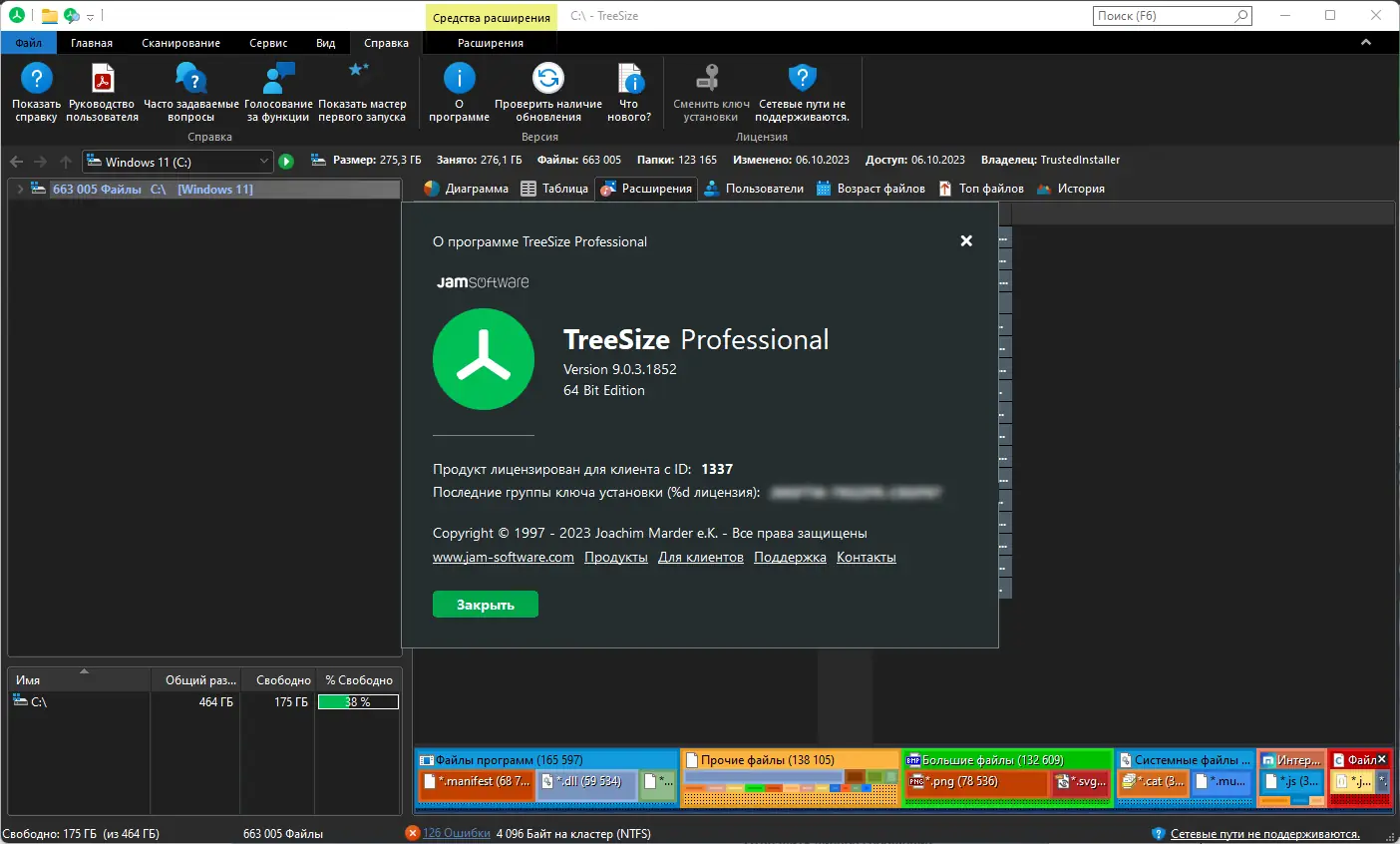This screenshot has width=1400, height=844.
Task: Select the Системные файлы treemap header
Action: [x=1185, y=760]
